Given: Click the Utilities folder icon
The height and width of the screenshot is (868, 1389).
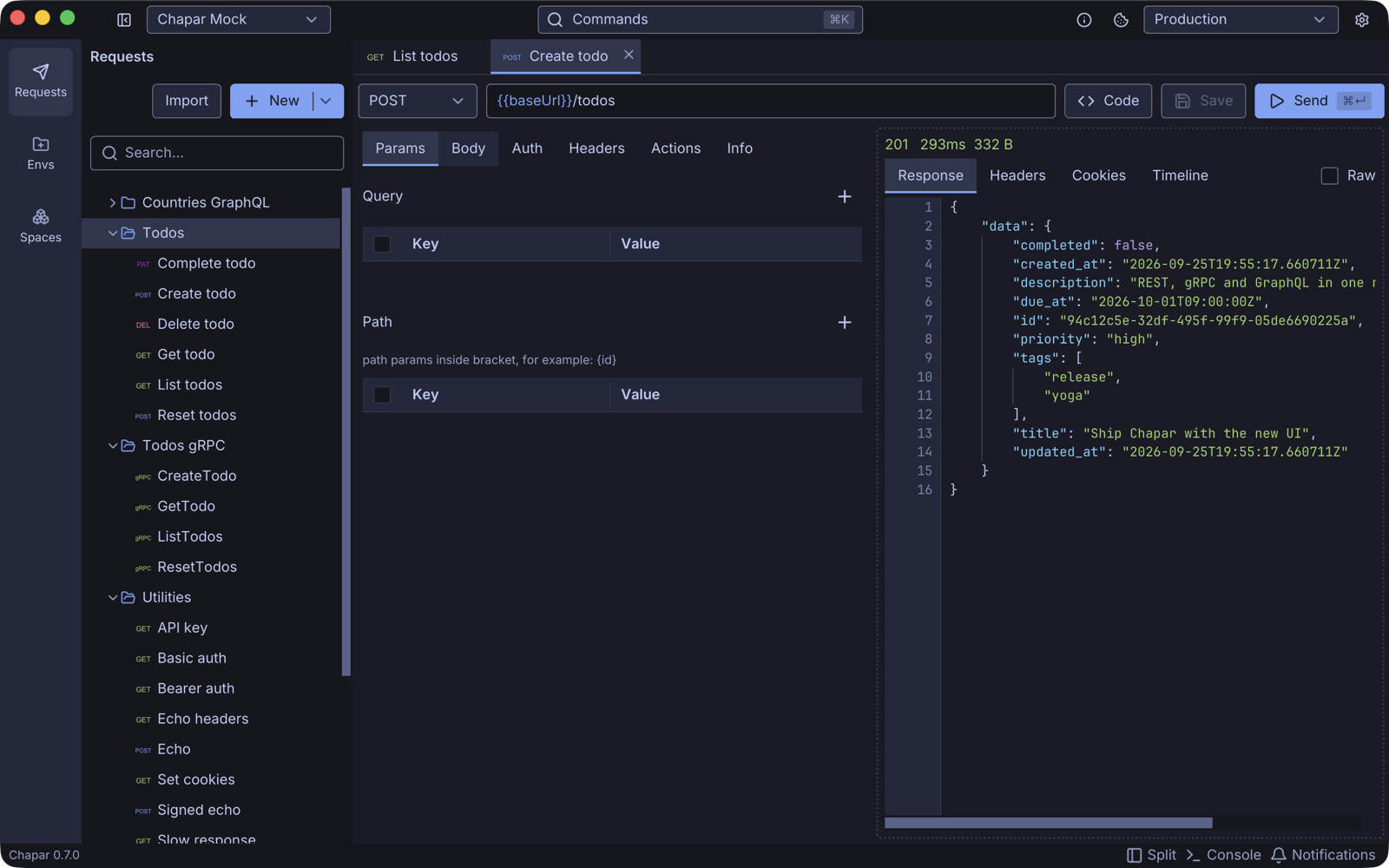Looking at the screenshot, I should tap(128, 597).
